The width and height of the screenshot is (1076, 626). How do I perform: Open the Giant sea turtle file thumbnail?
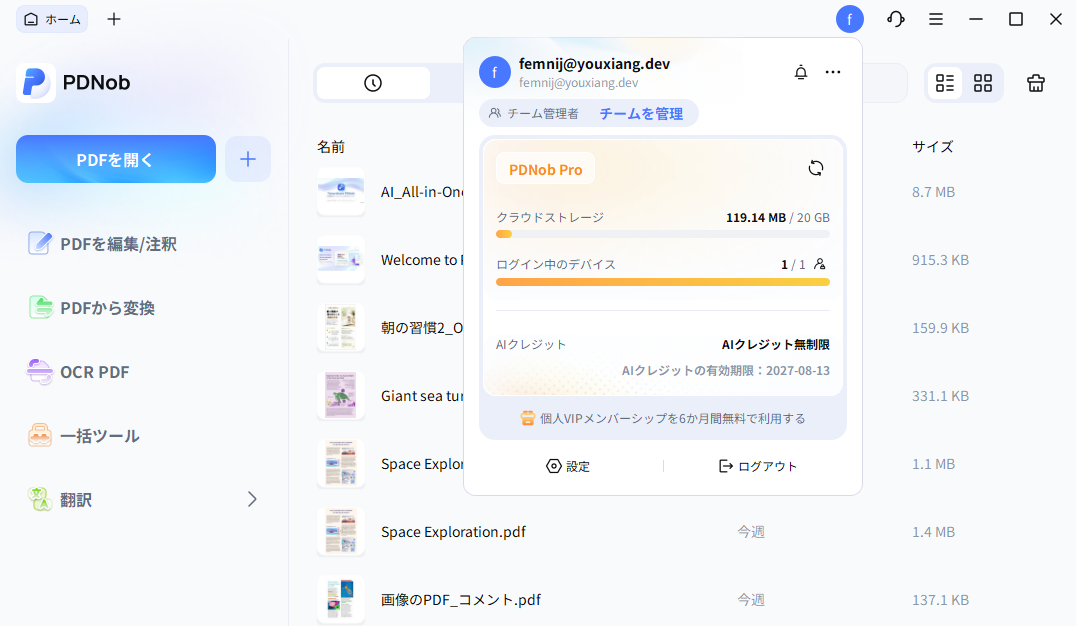click(341, 395)
